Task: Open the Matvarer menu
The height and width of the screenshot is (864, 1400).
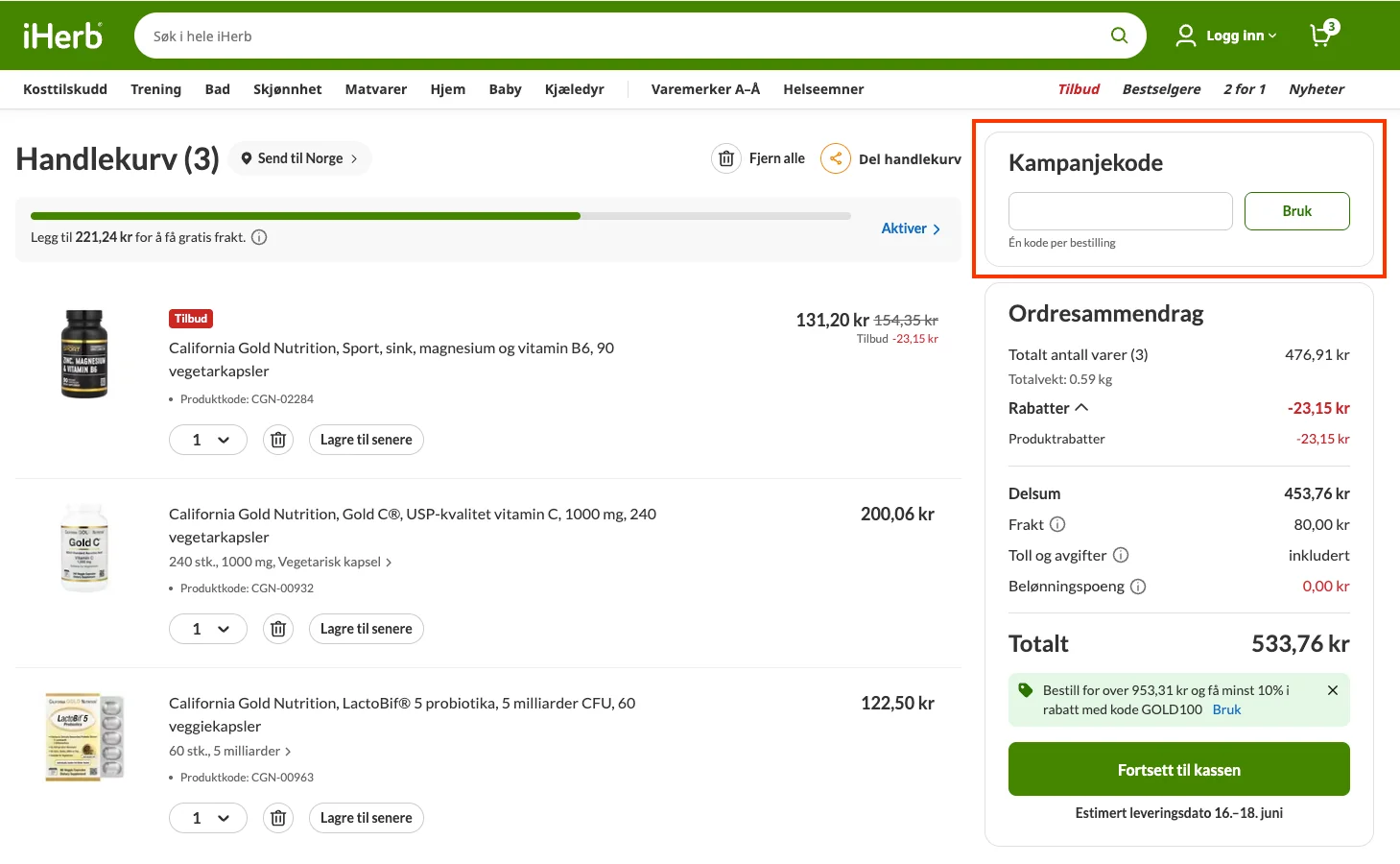Action: coord(376,89)
